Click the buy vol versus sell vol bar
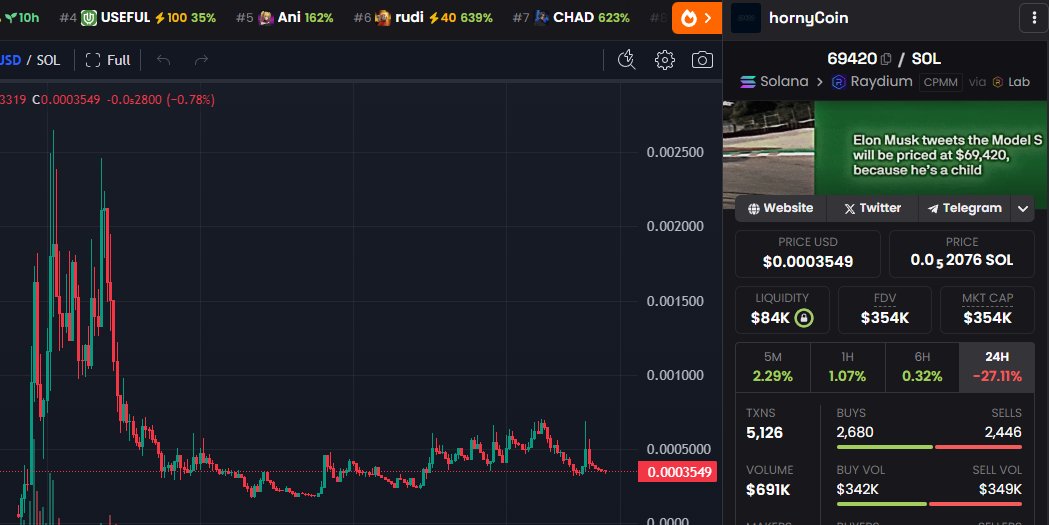Image resolution: width=1049 pixels, height=525 pixels. click(x=929, y=504)
